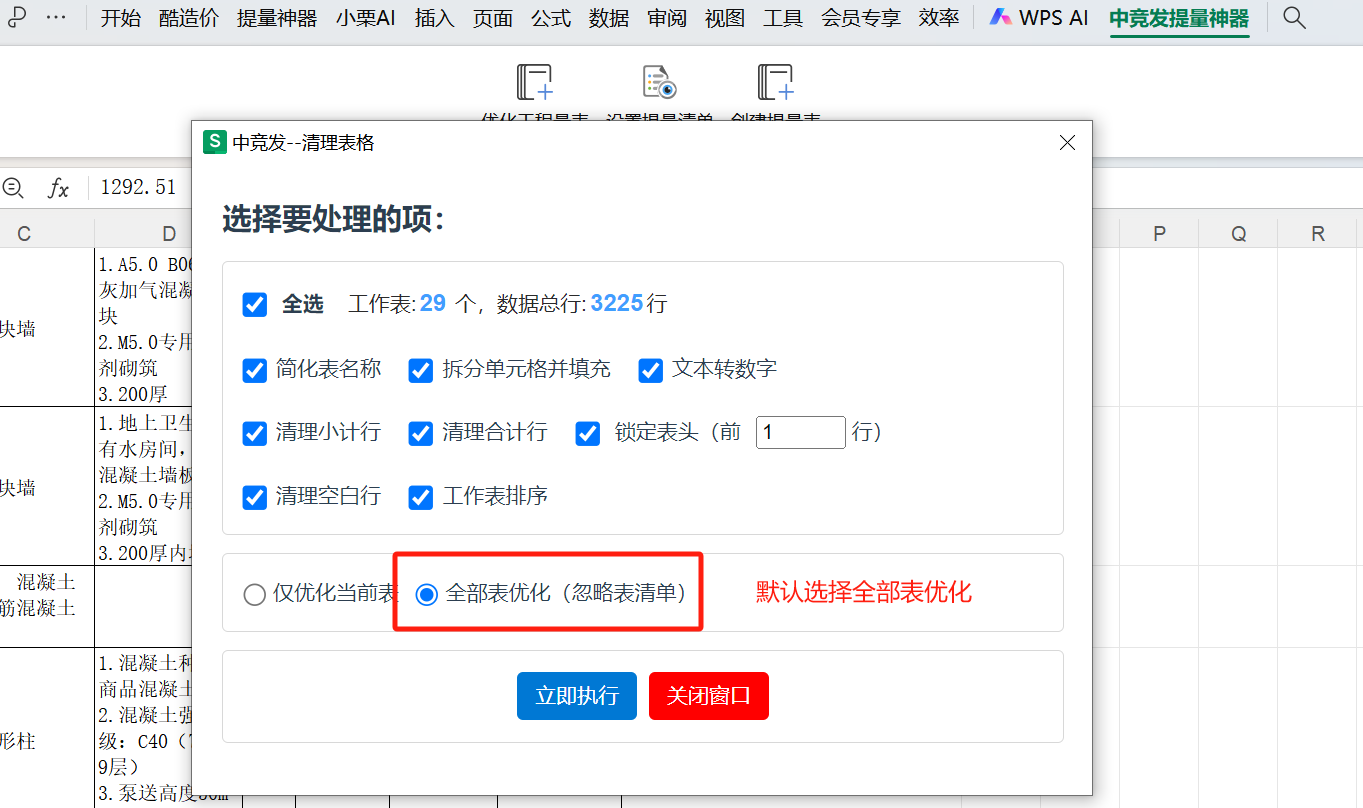Open the 公式 tab
The image size is (1363, 808).
tap(551, 18)
